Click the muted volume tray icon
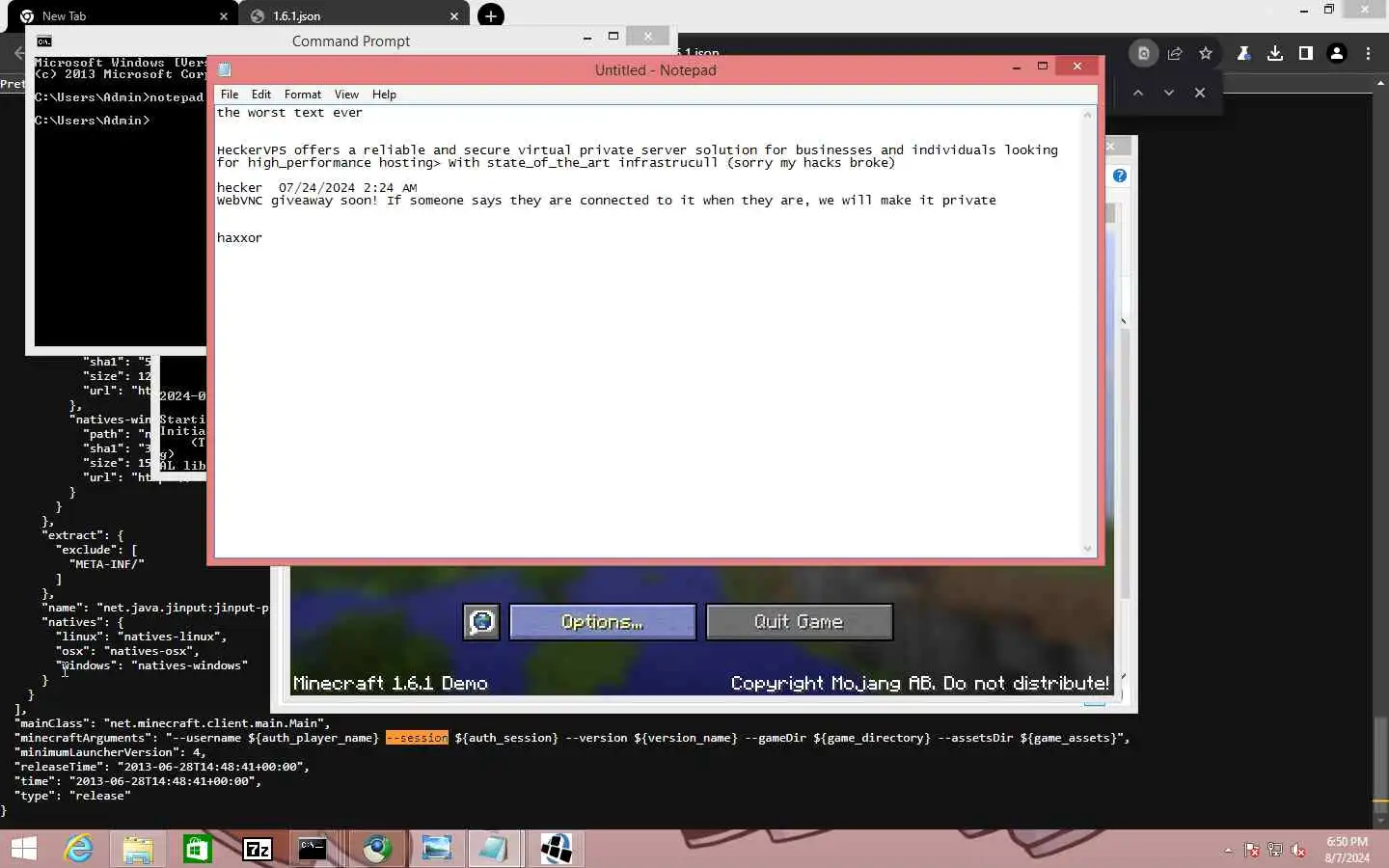1389x868 pixels. [x=1298, y=851]
